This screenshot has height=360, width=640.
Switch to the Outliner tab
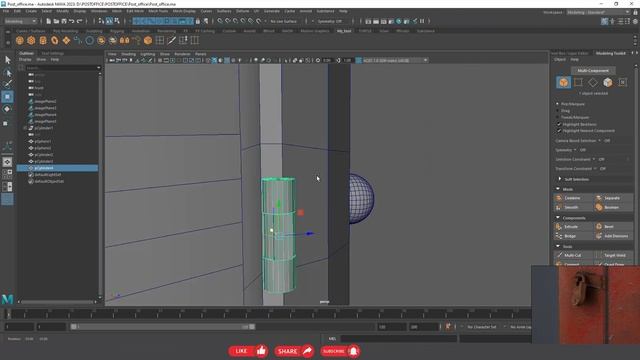point(27,53)
